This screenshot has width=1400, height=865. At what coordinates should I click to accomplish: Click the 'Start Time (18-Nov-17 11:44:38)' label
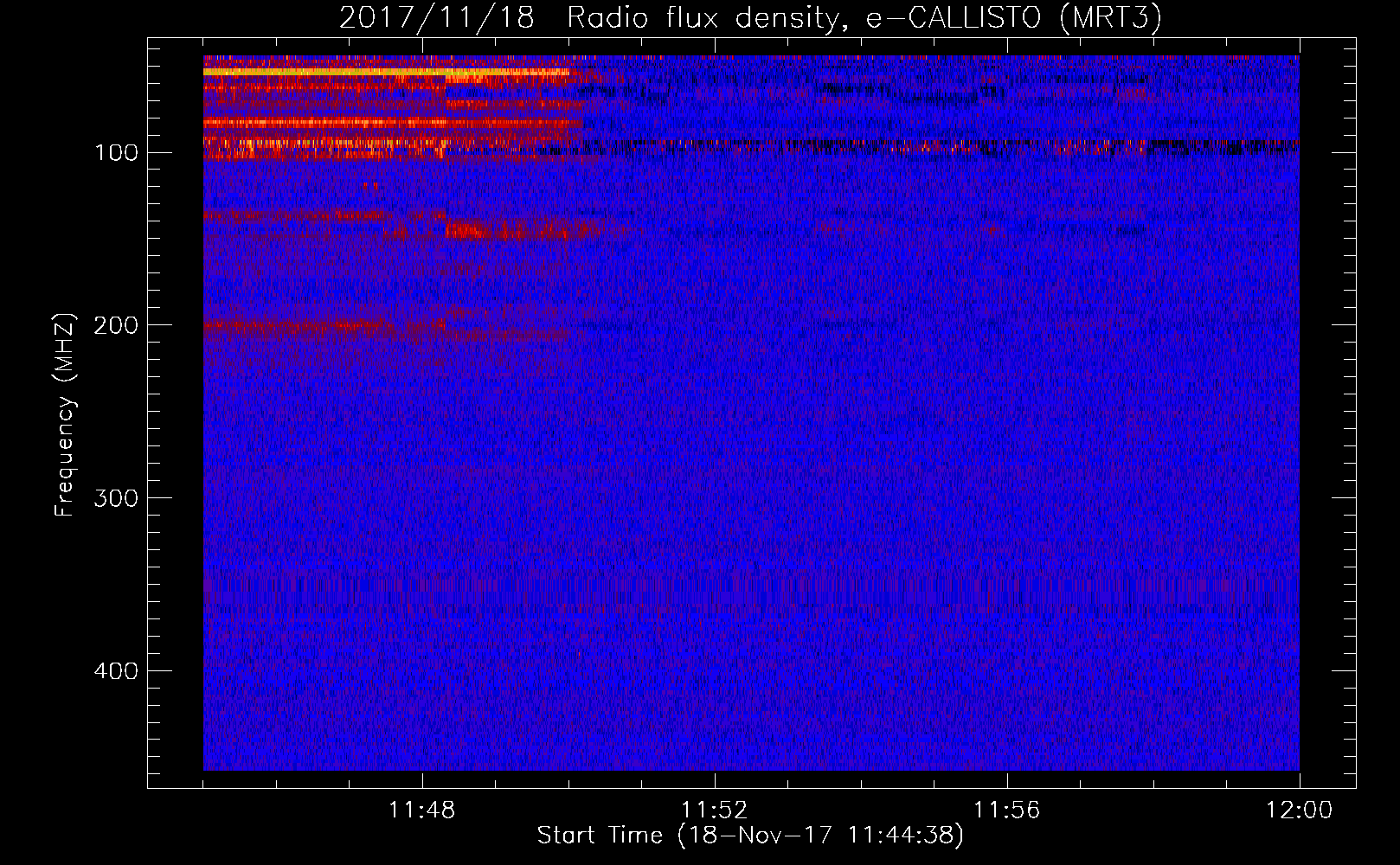(750, 836)
